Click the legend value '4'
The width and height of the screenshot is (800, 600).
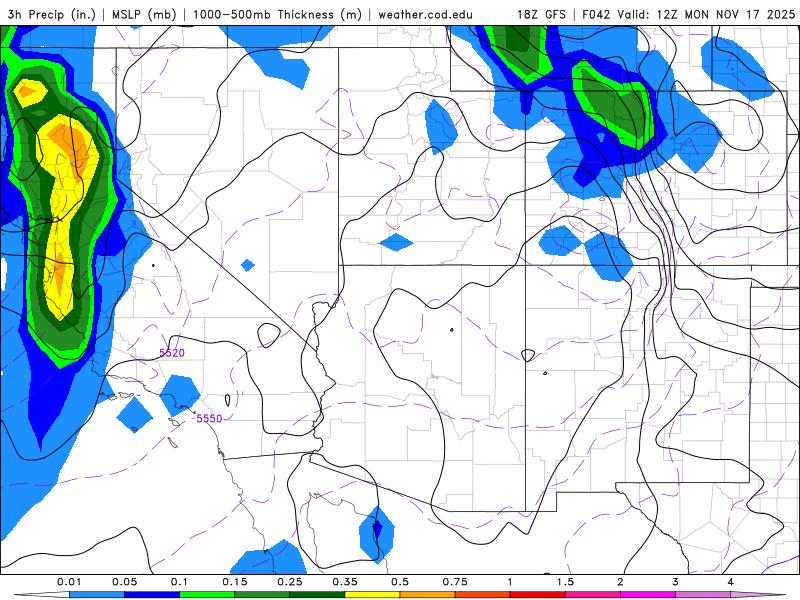tap(731, 582)
